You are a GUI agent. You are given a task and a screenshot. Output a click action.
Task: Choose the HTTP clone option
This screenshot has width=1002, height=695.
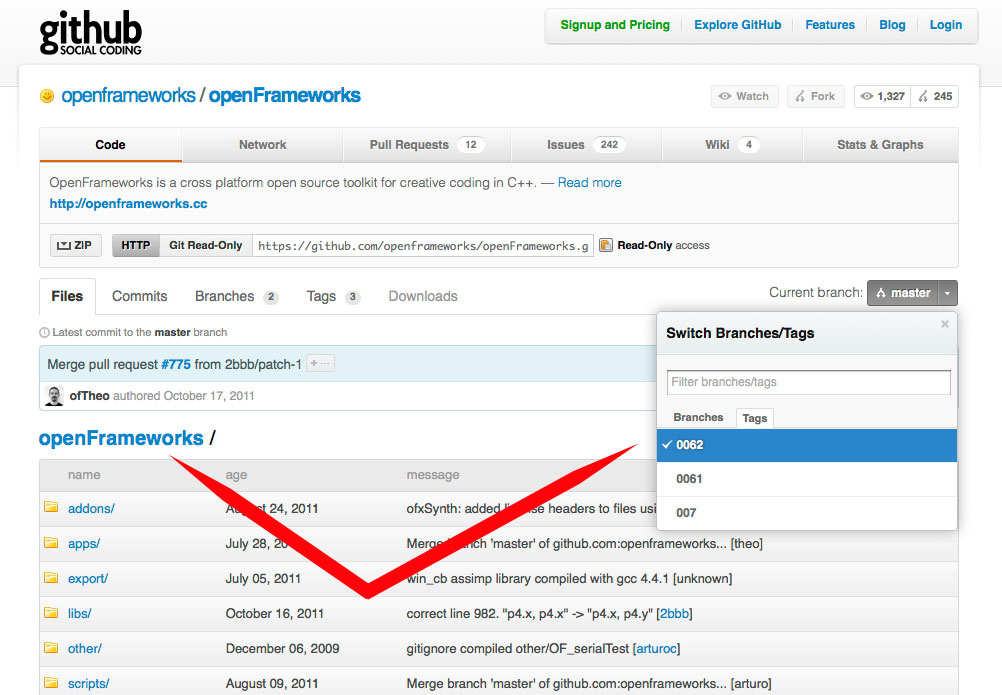135,245
